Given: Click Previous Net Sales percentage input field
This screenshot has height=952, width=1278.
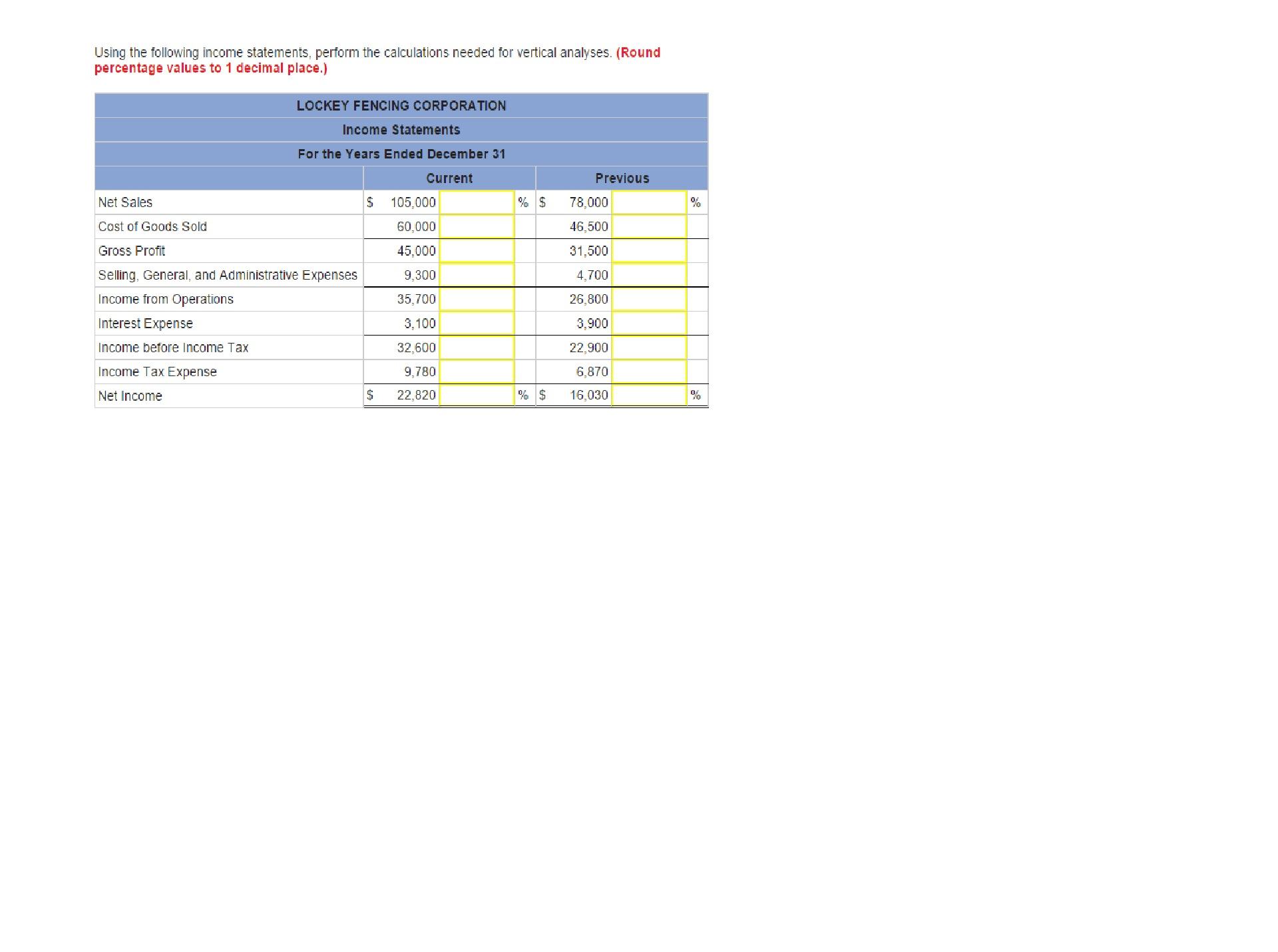Looking at the screenshot, I should pos(649,202).
